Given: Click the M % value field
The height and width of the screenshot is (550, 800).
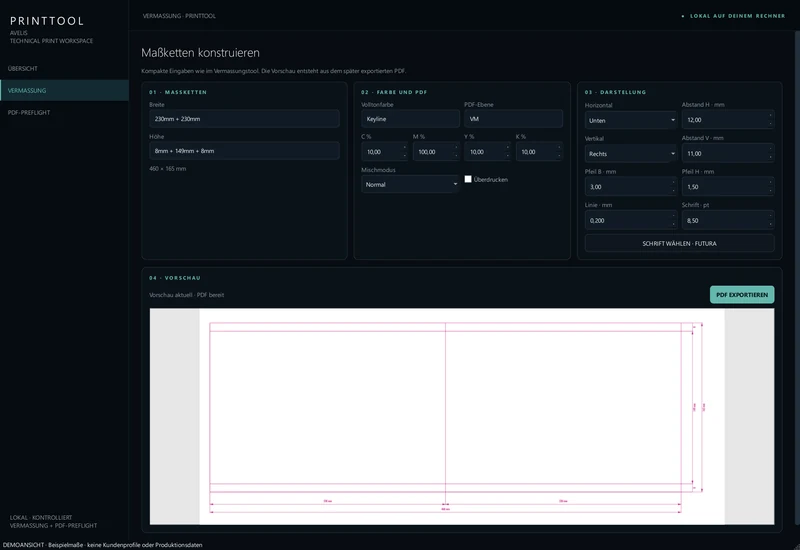Looking at the screenshot, I should (436, 152).
